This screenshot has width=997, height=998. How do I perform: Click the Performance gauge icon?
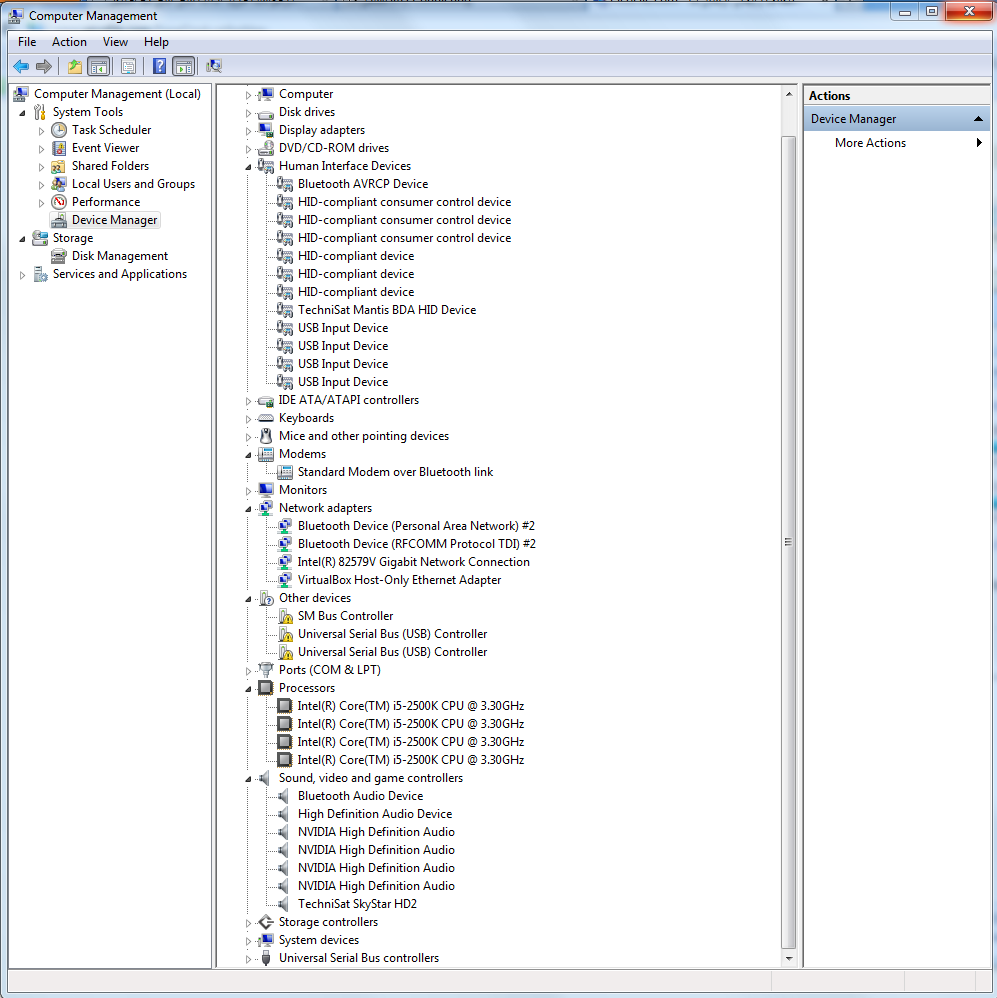coord(59,202)
